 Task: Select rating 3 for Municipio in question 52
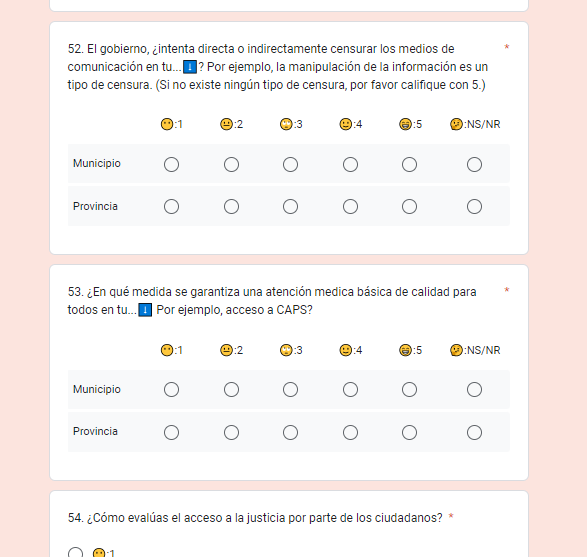coord(291,165)
